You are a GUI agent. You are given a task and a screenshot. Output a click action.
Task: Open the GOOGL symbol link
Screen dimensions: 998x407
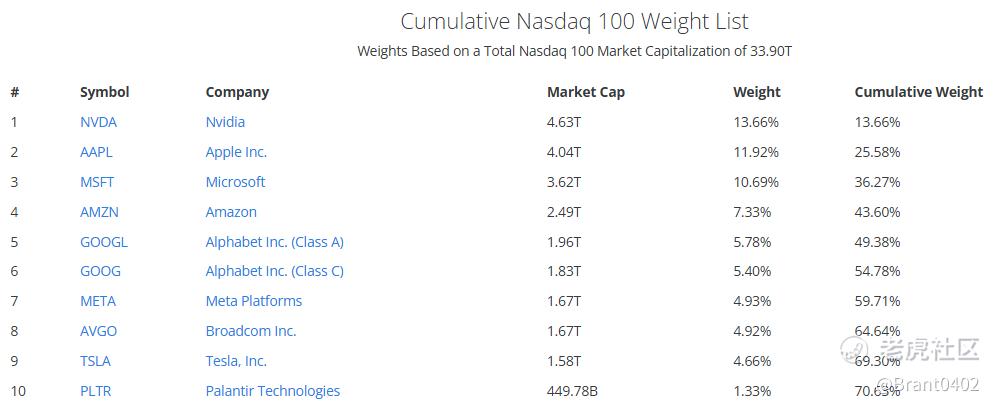coord(104,242)
